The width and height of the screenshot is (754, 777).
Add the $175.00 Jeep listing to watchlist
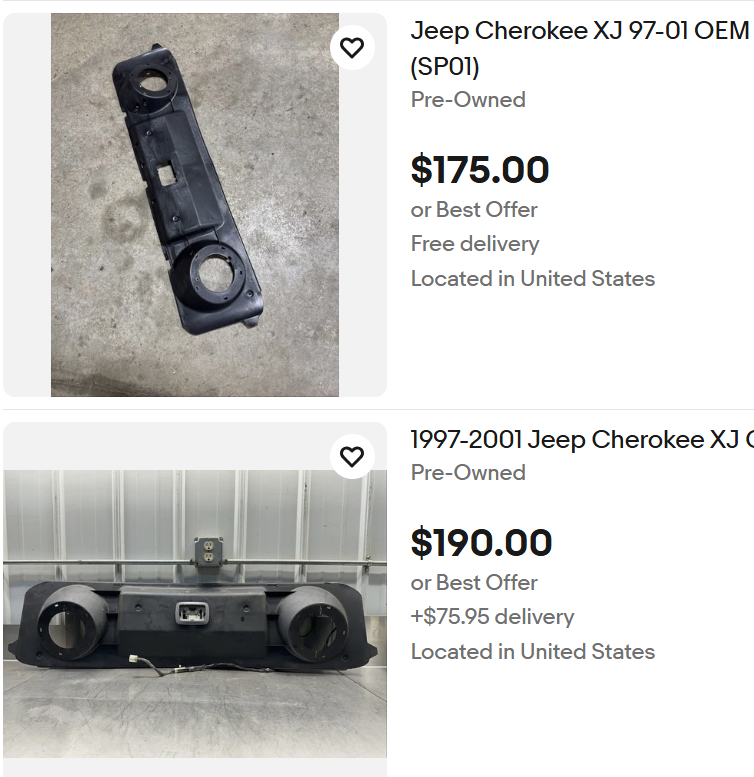(x=352, y=48)
